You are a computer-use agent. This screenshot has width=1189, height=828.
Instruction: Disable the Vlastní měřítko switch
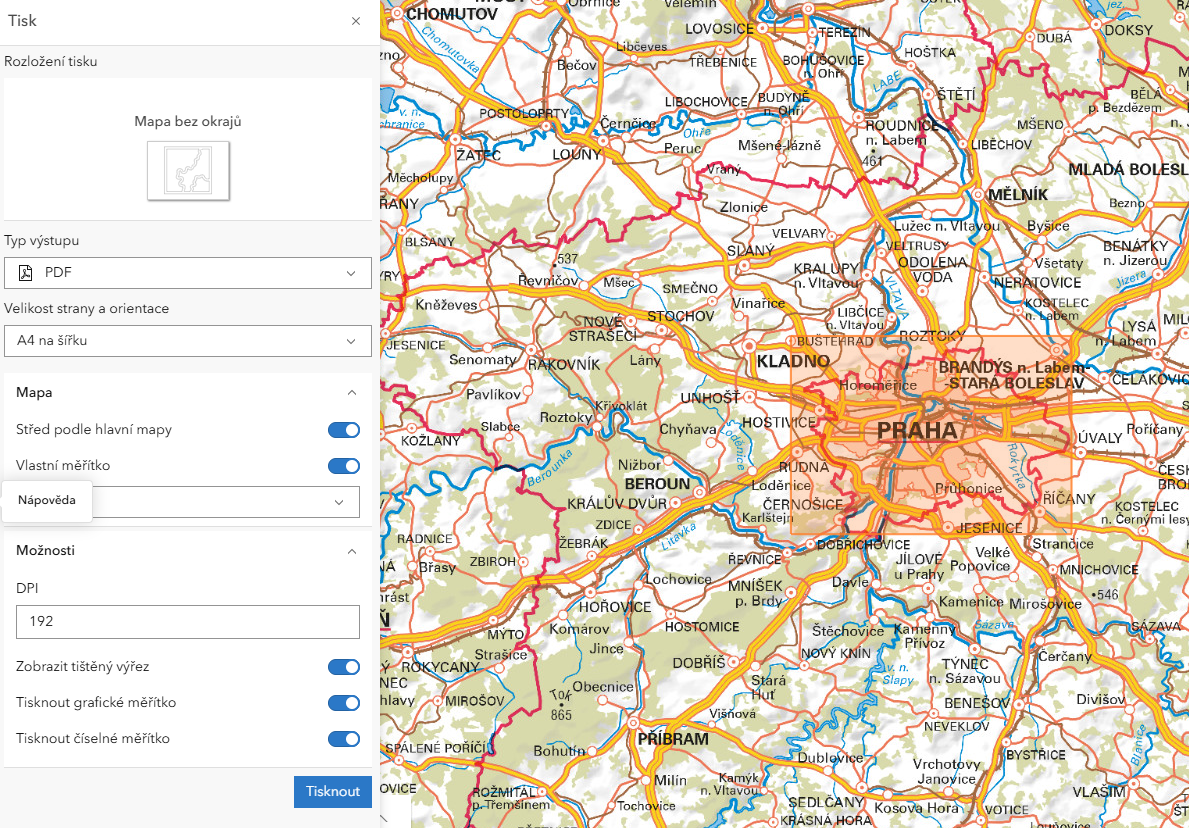point(344,466)
